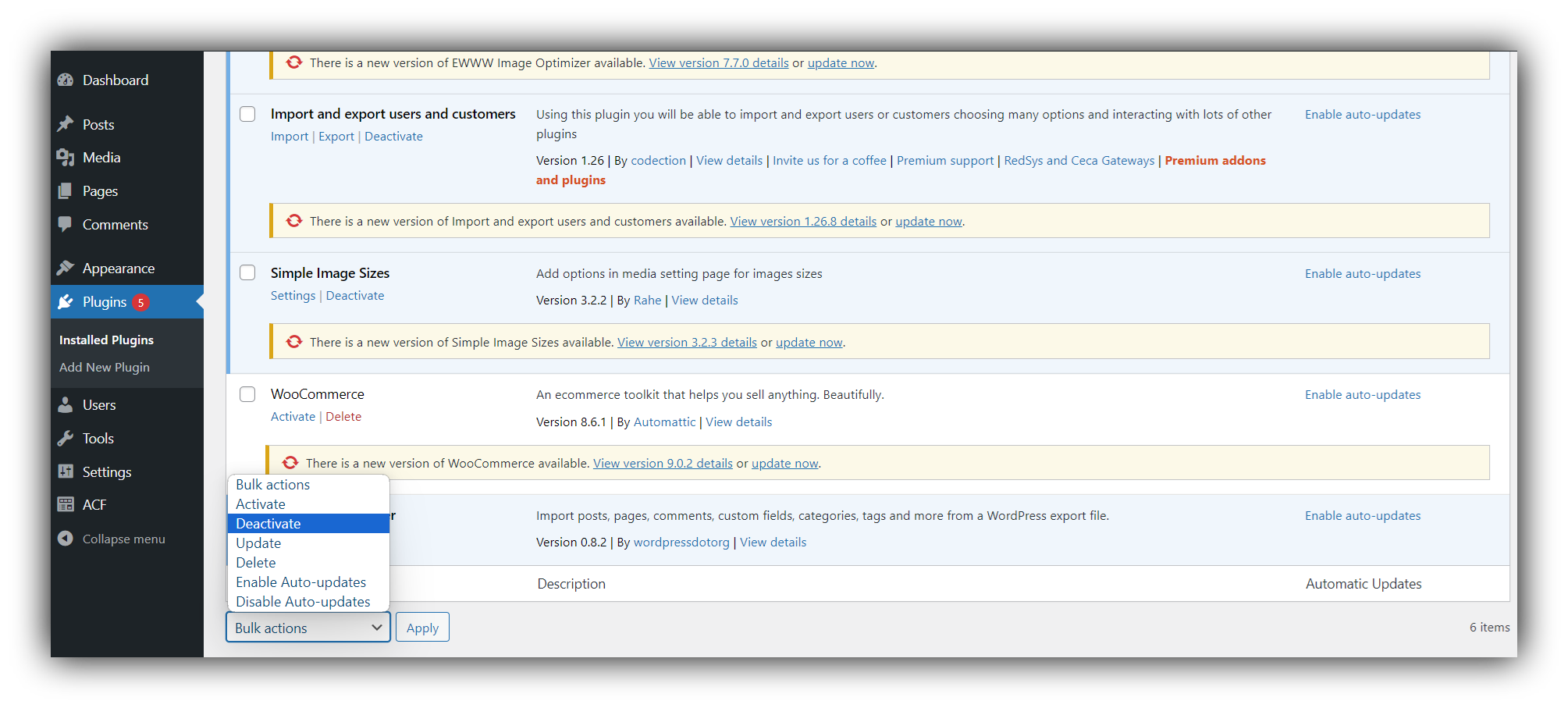Viewport: 1568px width, 708px height.
Task: Open the Media library icon
Action: 66,157
